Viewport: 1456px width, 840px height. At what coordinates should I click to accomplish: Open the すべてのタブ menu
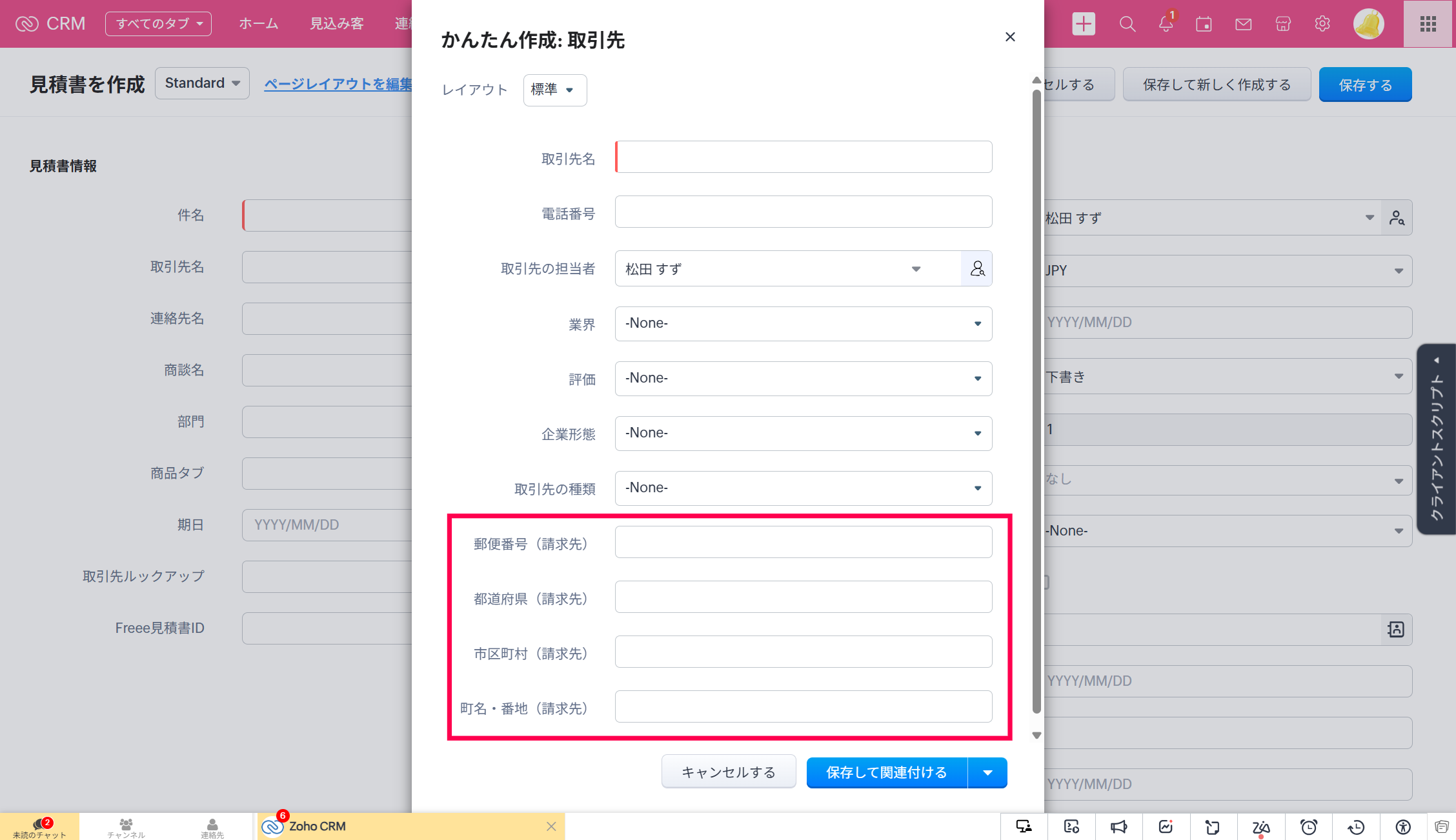pos(158,24)
